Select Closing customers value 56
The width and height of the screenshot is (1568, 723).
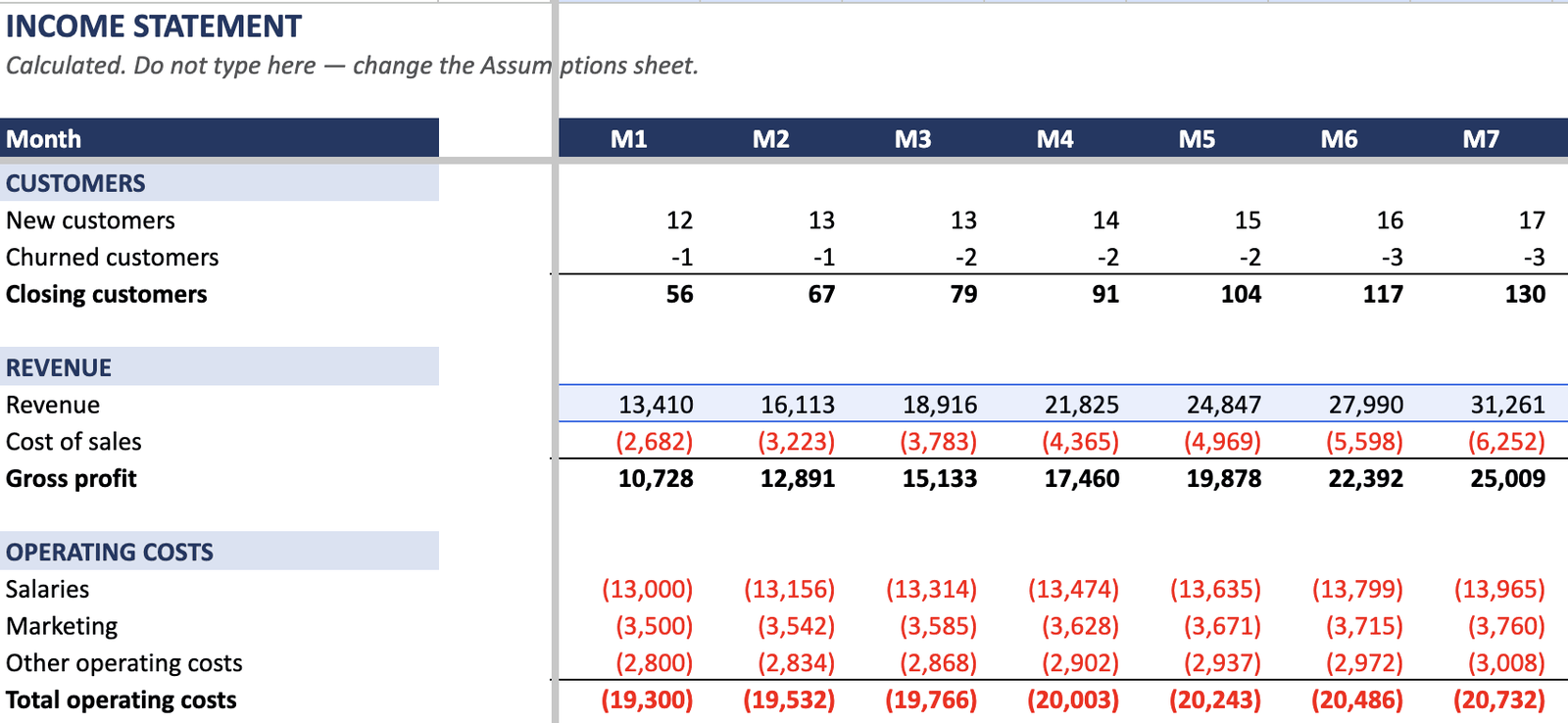679,294
